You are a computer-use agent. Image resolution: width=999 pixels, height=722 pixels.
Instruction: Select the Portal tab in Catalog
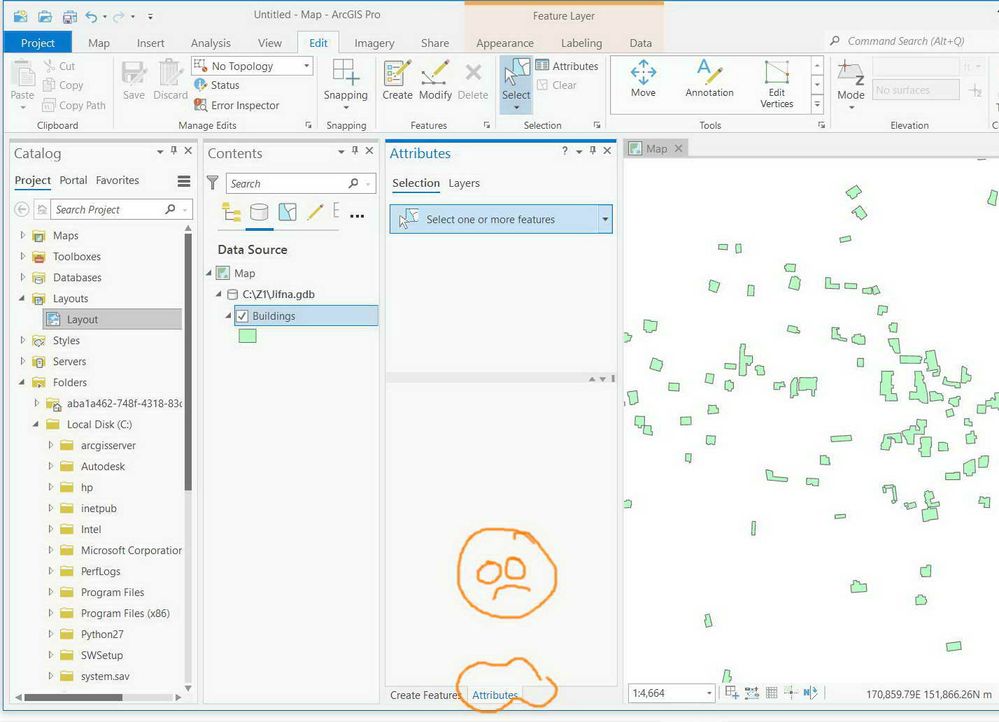pyautogui.click(x=73, y=180)
